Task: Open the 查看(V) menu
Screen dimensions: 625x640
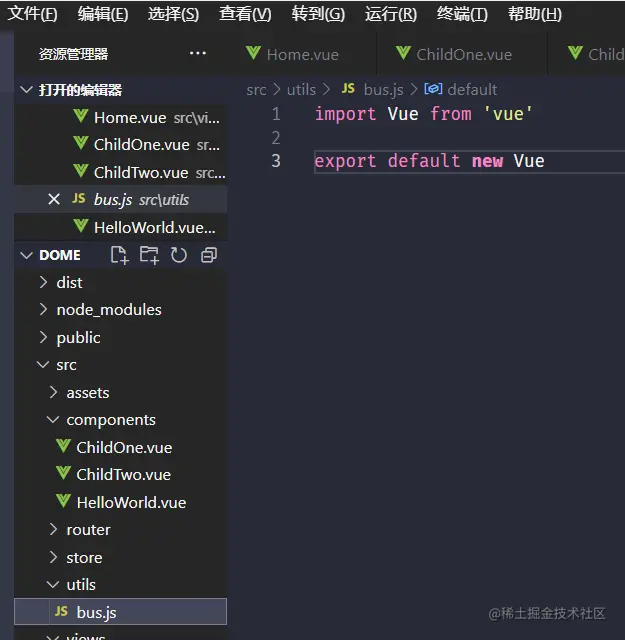Action: click(x=245, y=14)
